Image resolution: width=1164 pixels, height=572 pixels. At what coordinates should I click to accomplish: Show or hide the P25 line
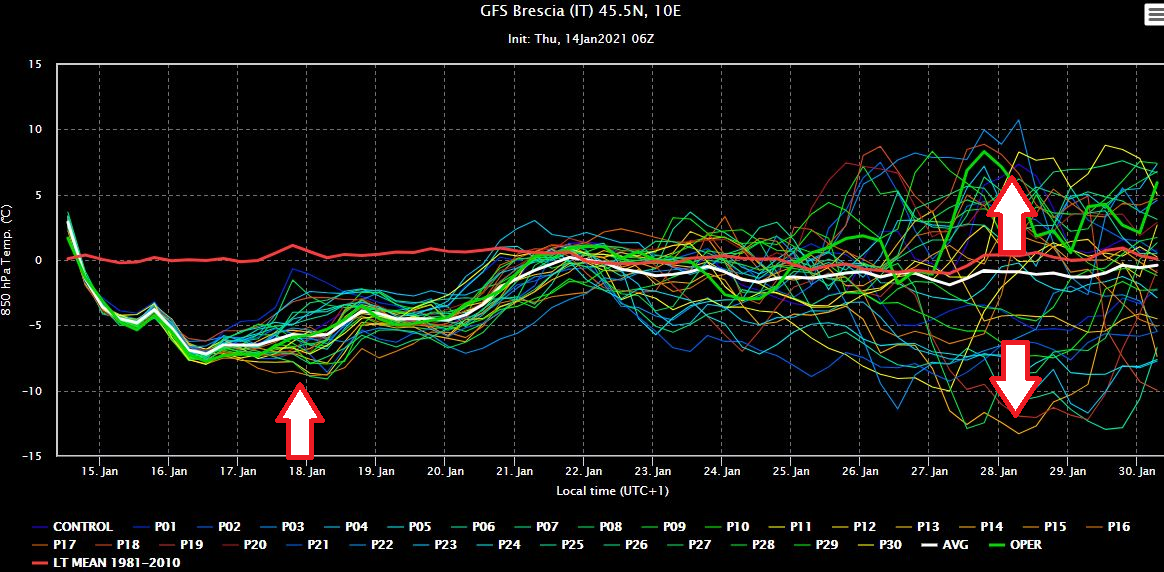pos(562,545)
